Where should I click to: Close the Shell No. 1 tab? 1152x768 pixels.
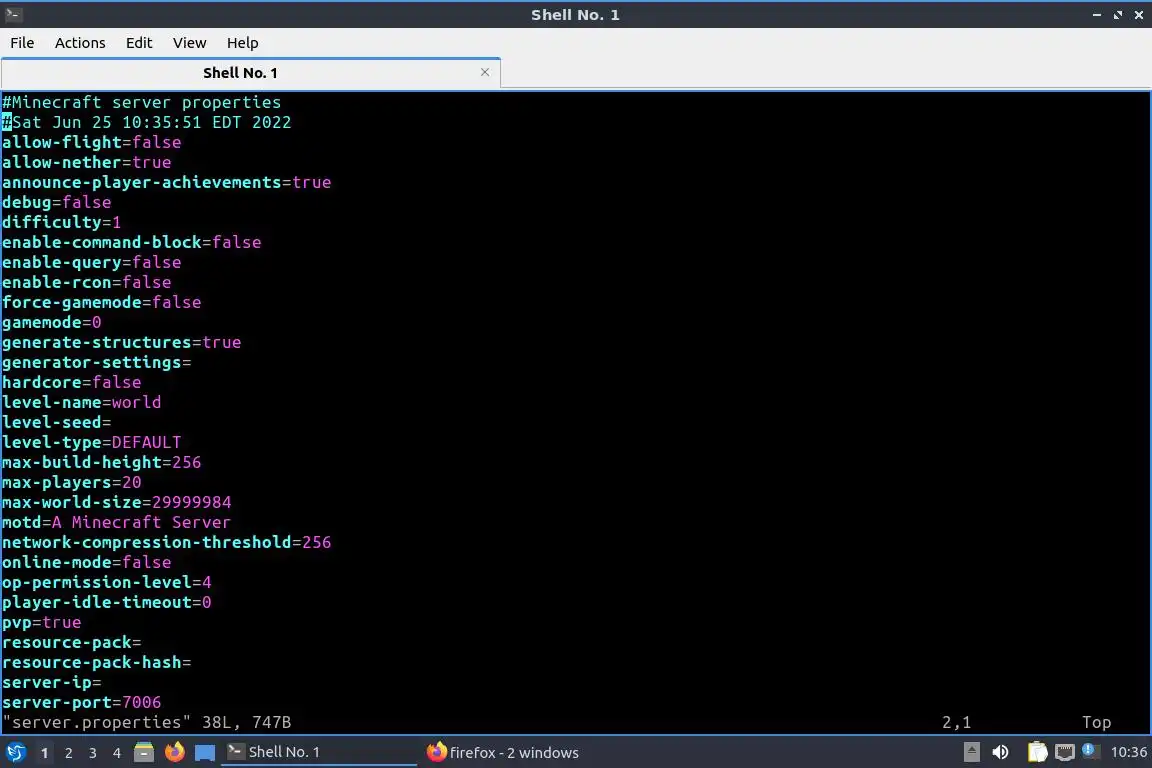(485, 72)
